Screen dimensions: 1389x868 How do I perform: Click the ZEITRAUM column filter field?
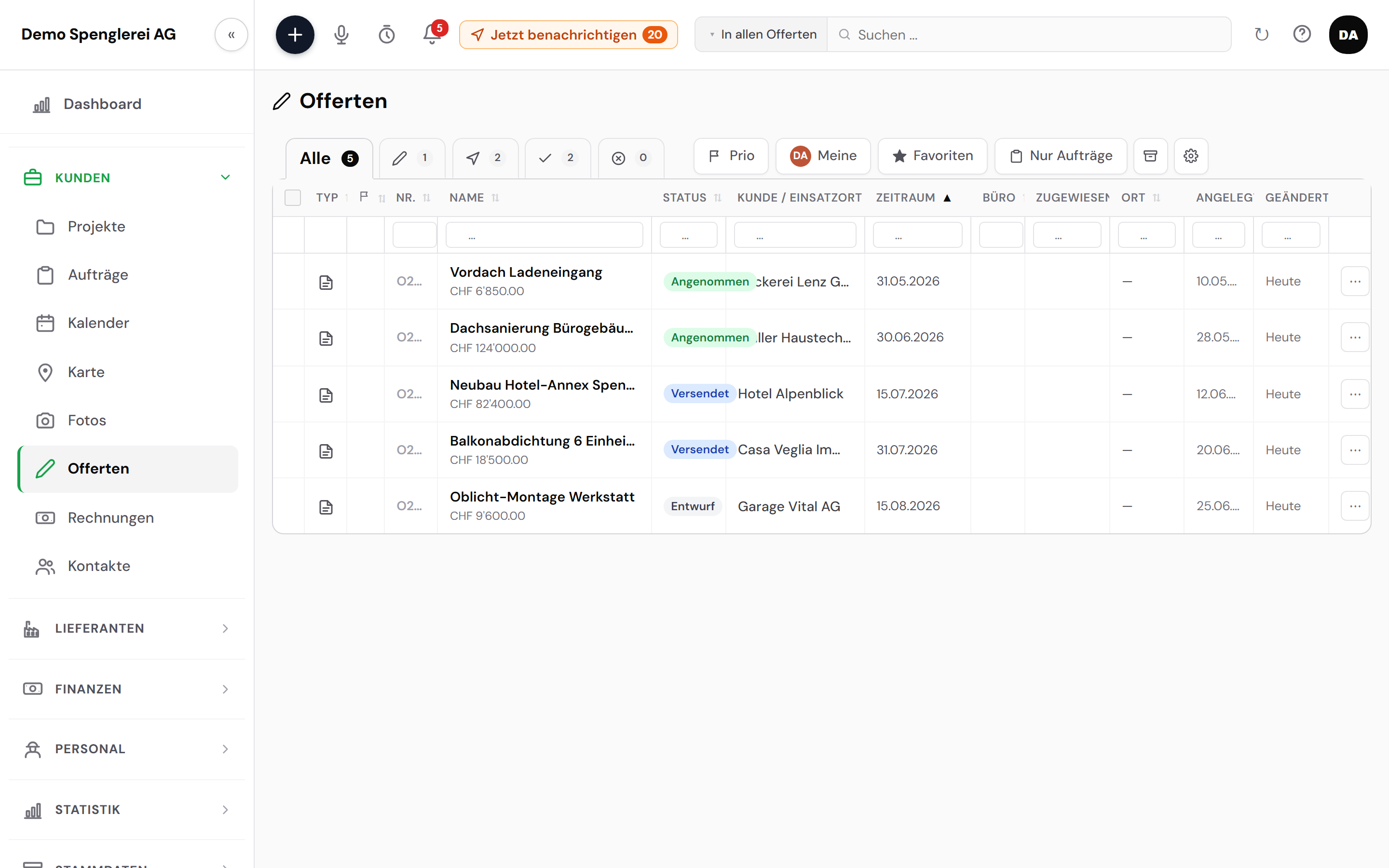tap(917, 235)
